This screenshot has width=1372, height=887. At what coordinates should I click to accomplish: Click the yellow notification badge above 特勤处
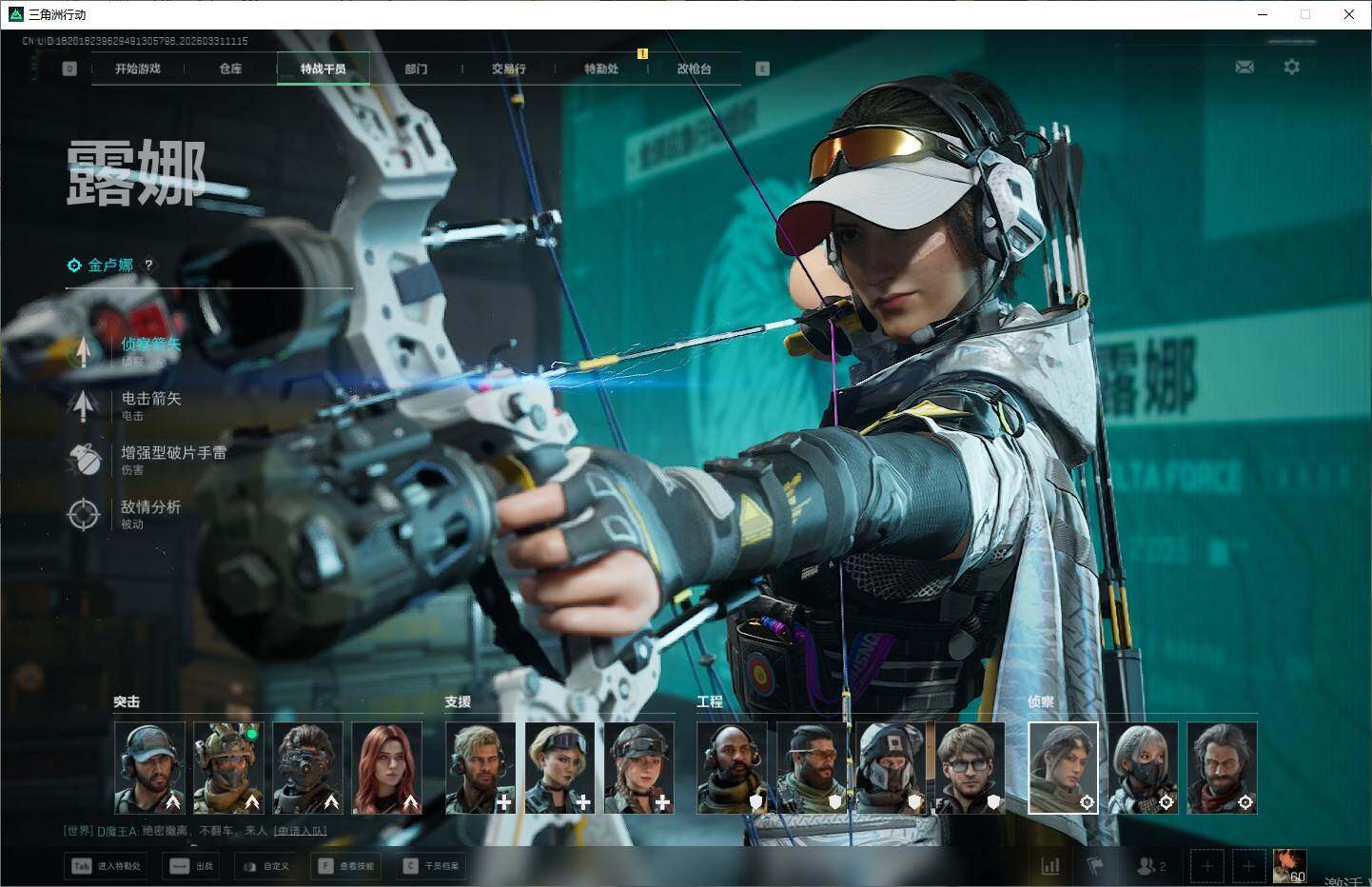[642, 53]
